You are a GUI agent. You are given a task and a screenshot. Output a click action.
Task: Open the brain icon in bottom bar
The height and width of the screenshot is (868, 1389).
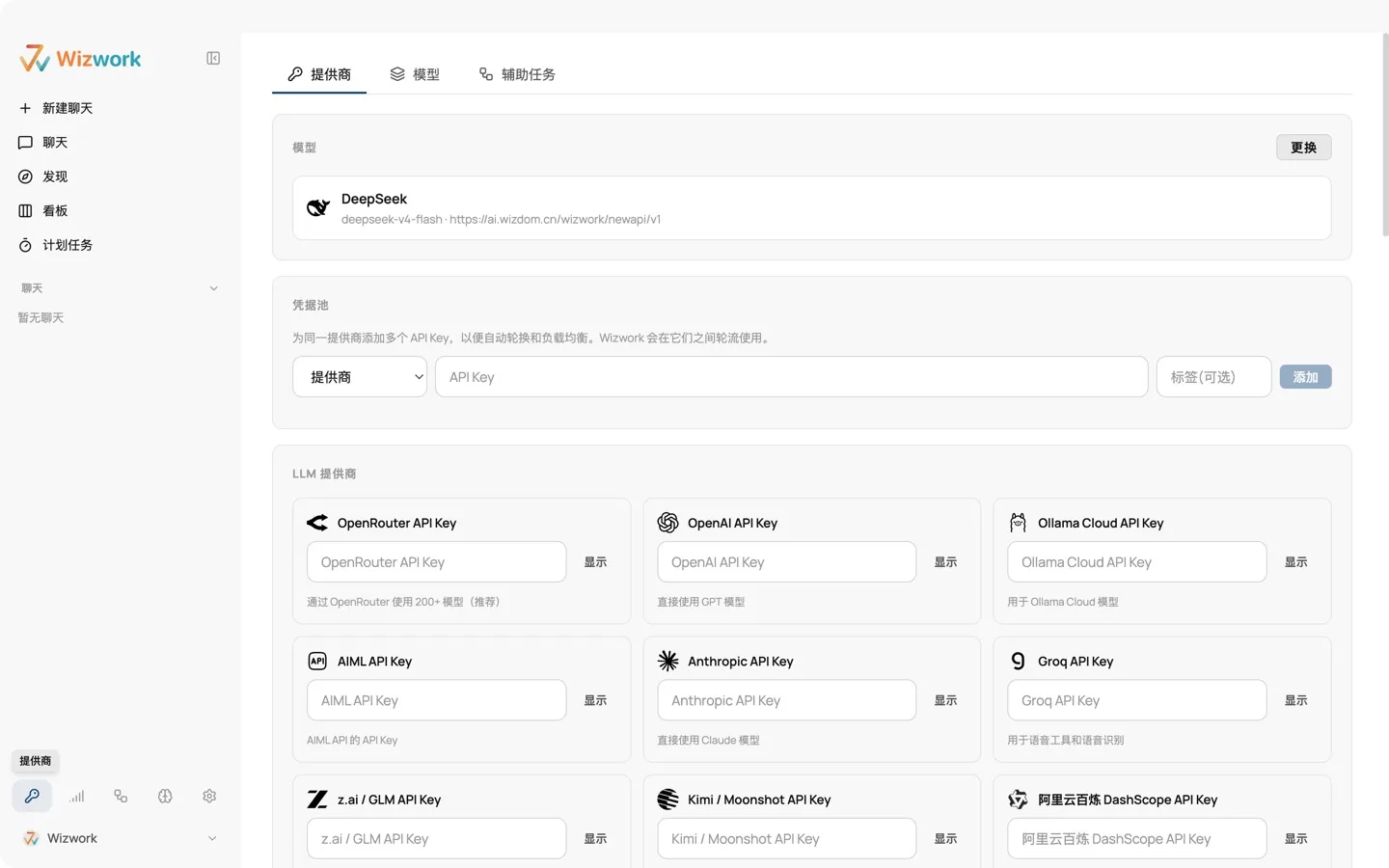click(x=165, y=796)
